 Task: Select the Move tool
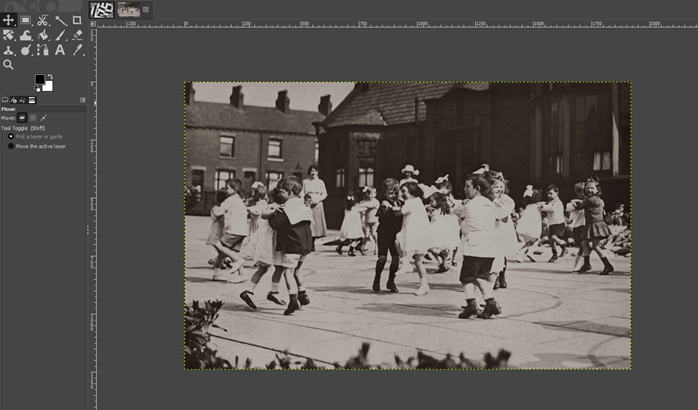(8, 20)
